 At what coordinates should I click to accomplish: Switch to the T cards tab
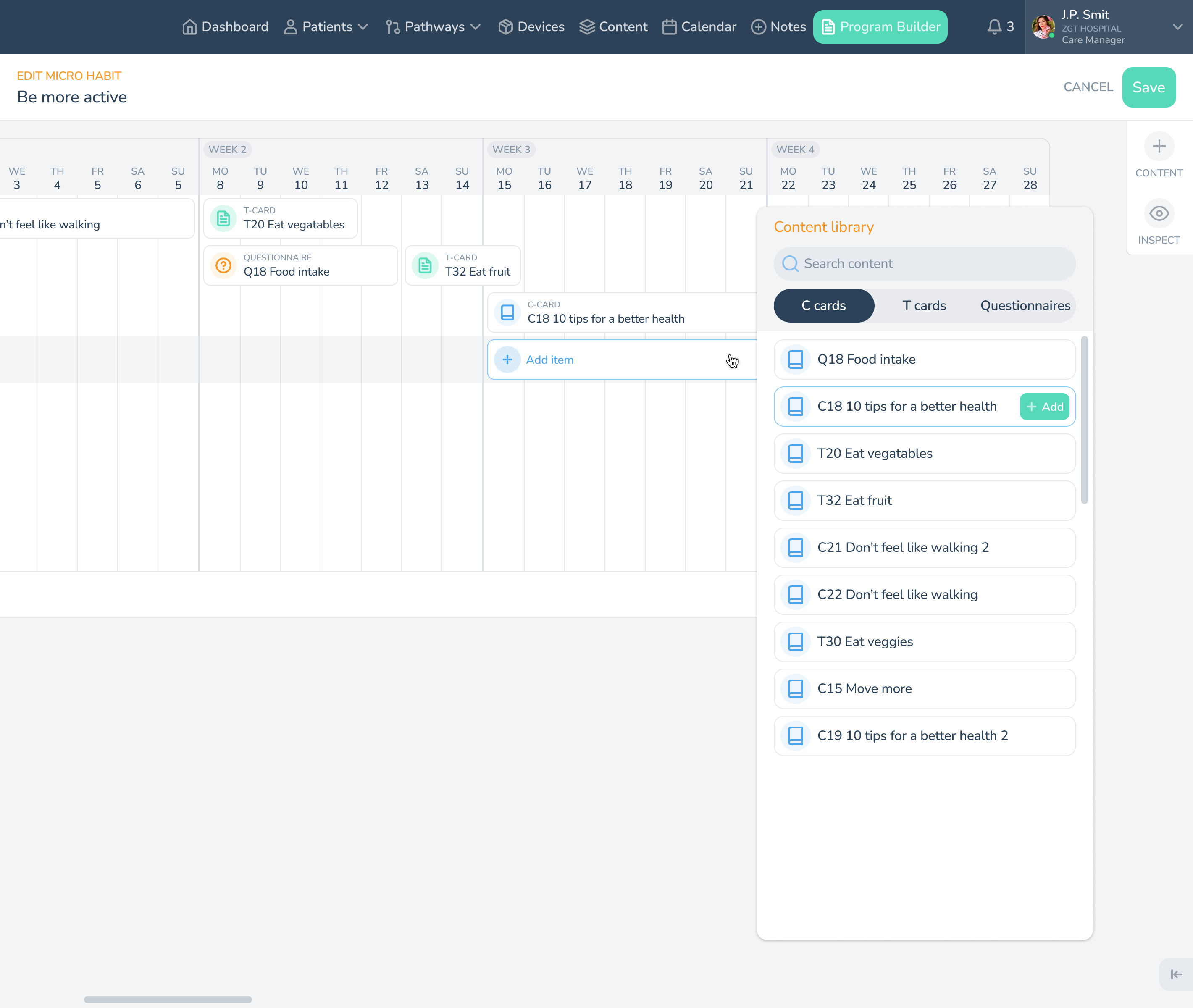click(x=924, y=306)
